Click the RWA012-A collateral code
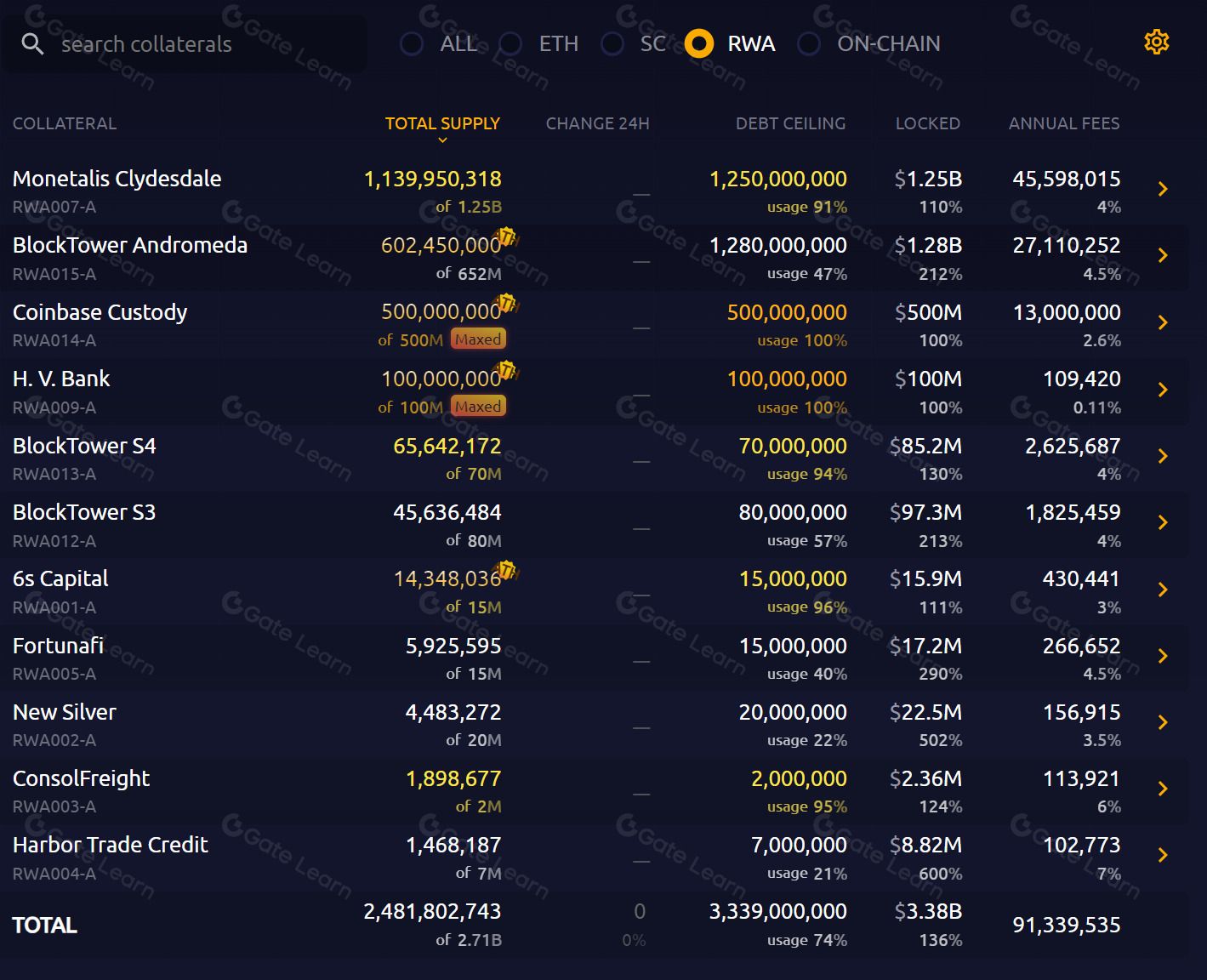 click(54, 541)
